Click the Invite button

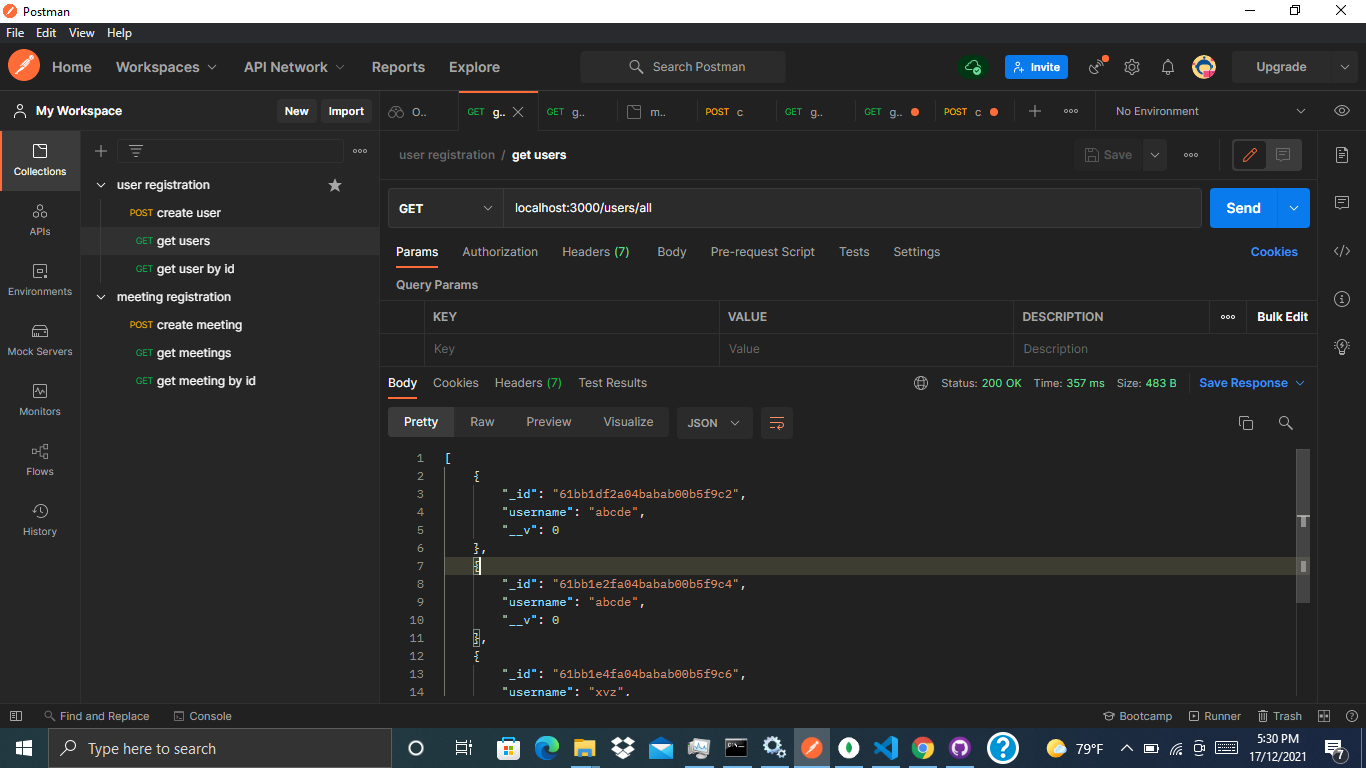1036,67
